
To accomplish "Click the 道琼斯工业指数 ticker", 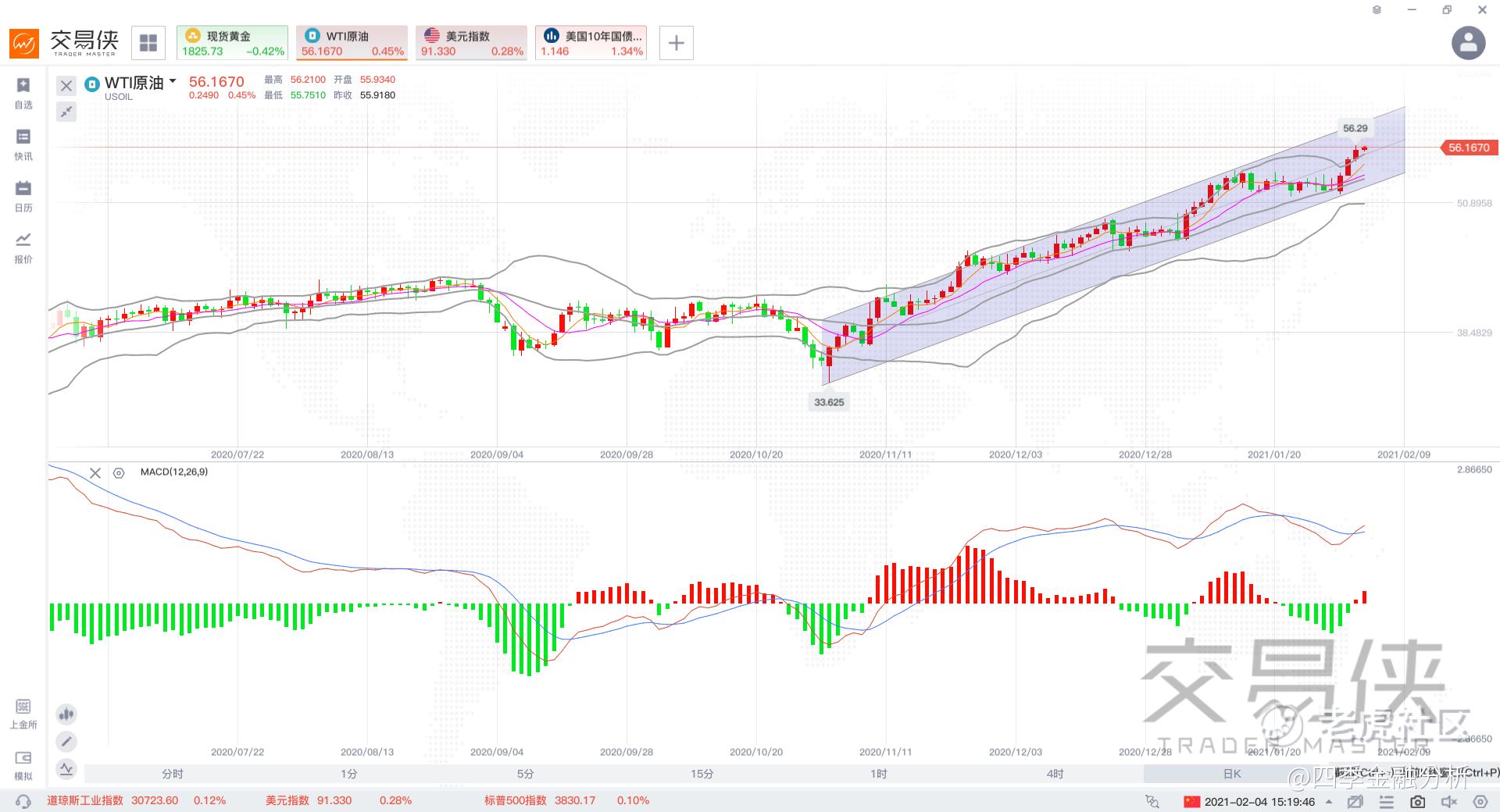I will click(x=136, y=800).
